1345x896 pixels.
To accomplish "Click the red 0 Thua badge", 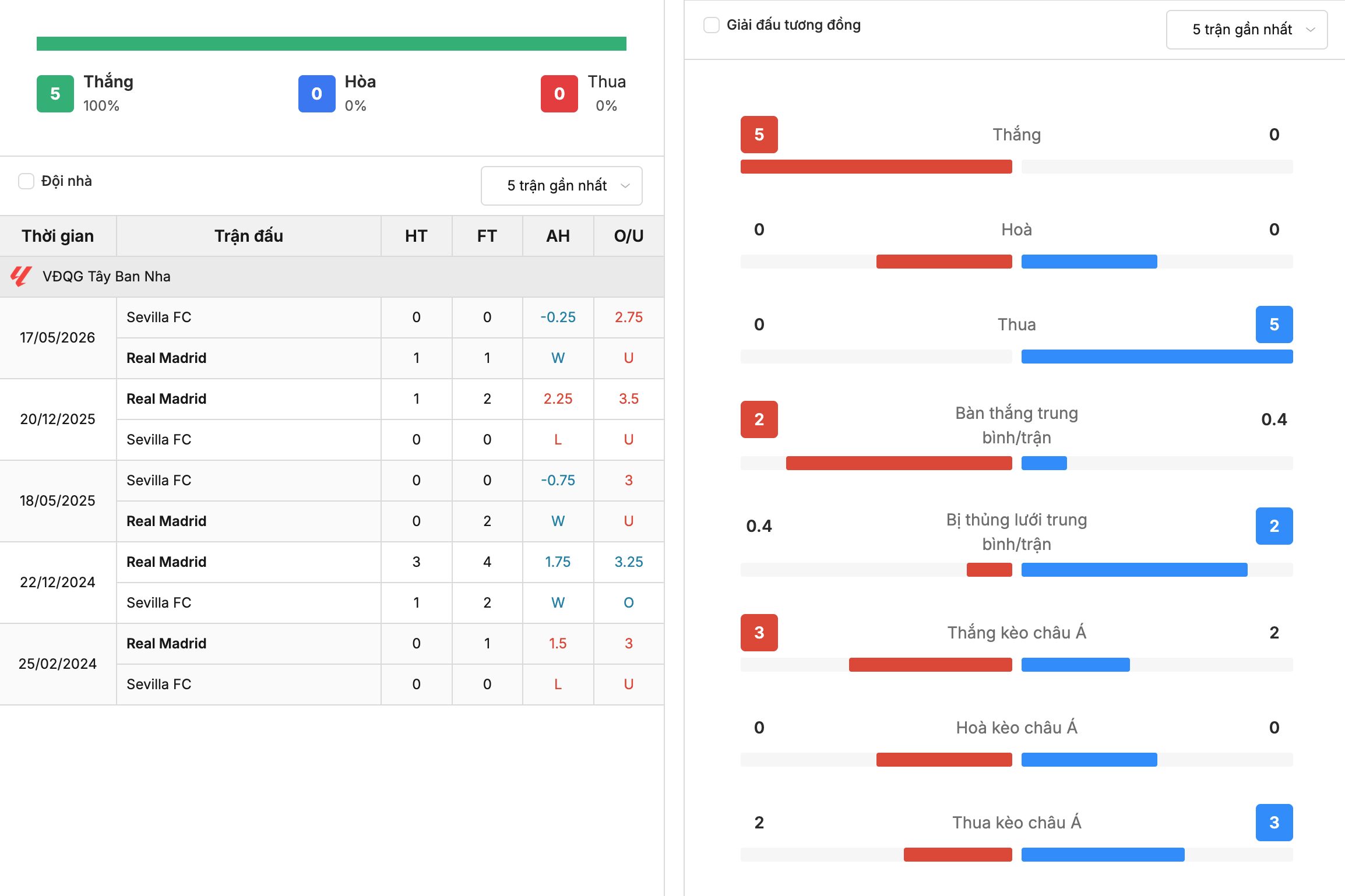I will pos(559,94).
